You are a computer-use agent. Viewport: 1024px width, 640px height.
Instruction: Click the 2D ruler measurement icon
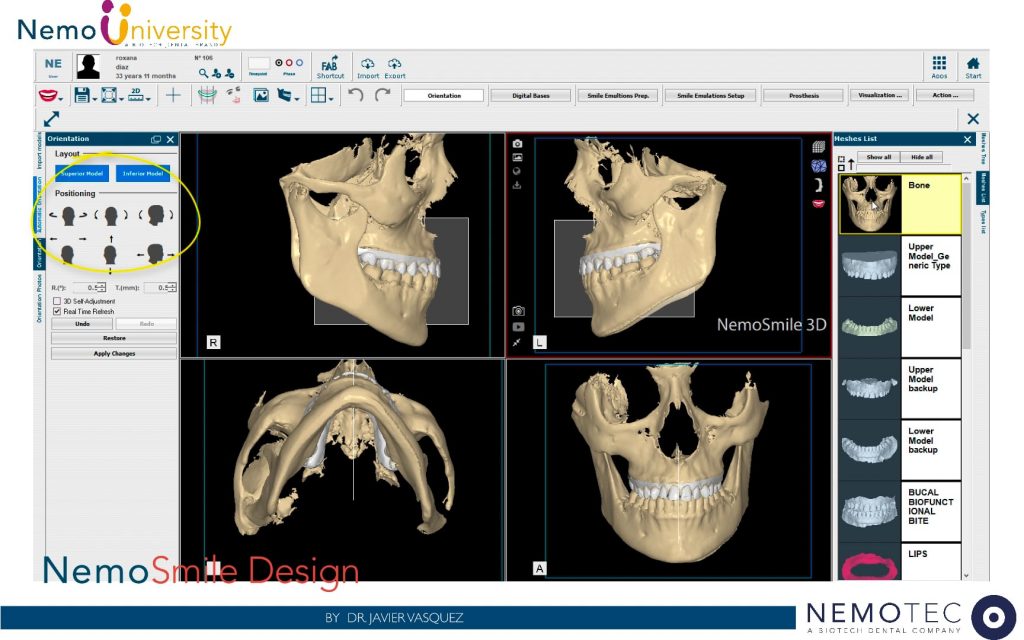click(136, 95)
